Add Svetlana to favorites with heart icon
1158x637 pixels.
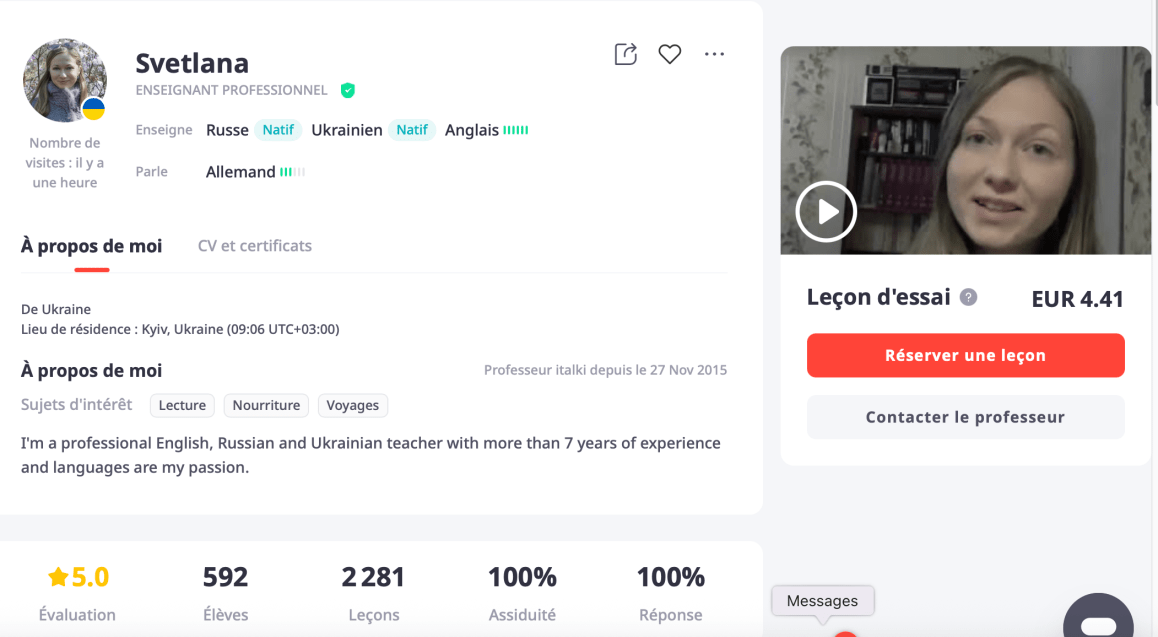click(x=670, y=54)
